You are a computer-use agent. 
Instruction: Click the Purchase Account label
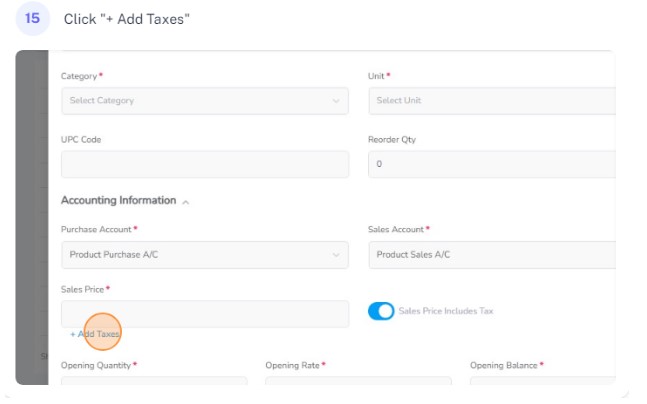point(96,229)
